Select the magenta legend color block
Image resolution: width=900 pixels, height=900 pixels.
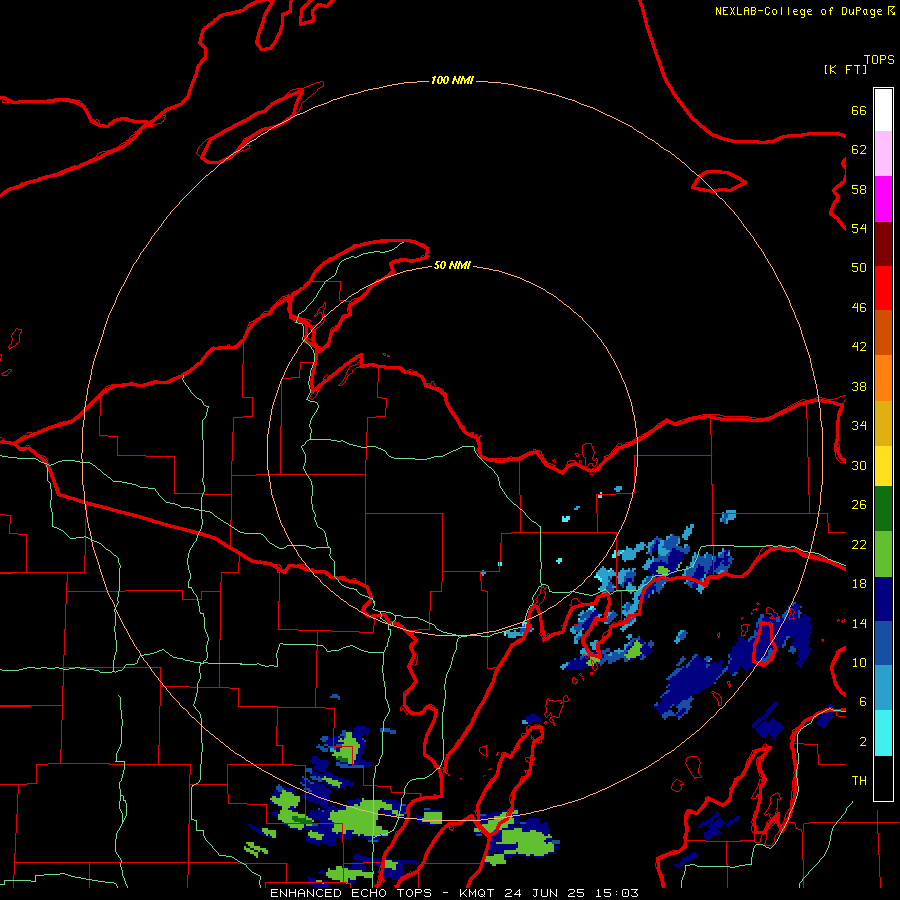click(x=883, y=199)
